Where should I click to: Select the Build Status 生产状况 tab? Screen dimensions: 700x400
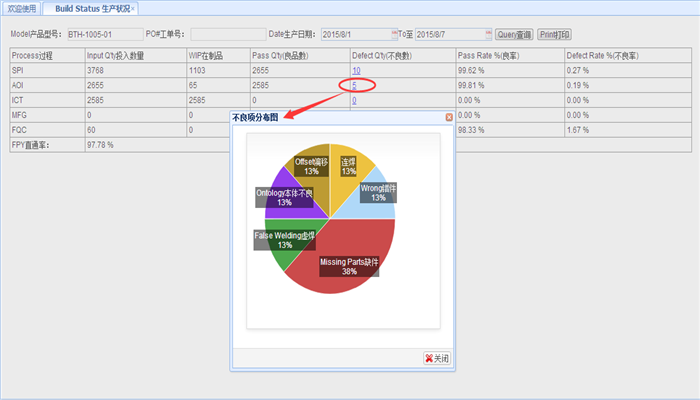(x=92, y=8)
